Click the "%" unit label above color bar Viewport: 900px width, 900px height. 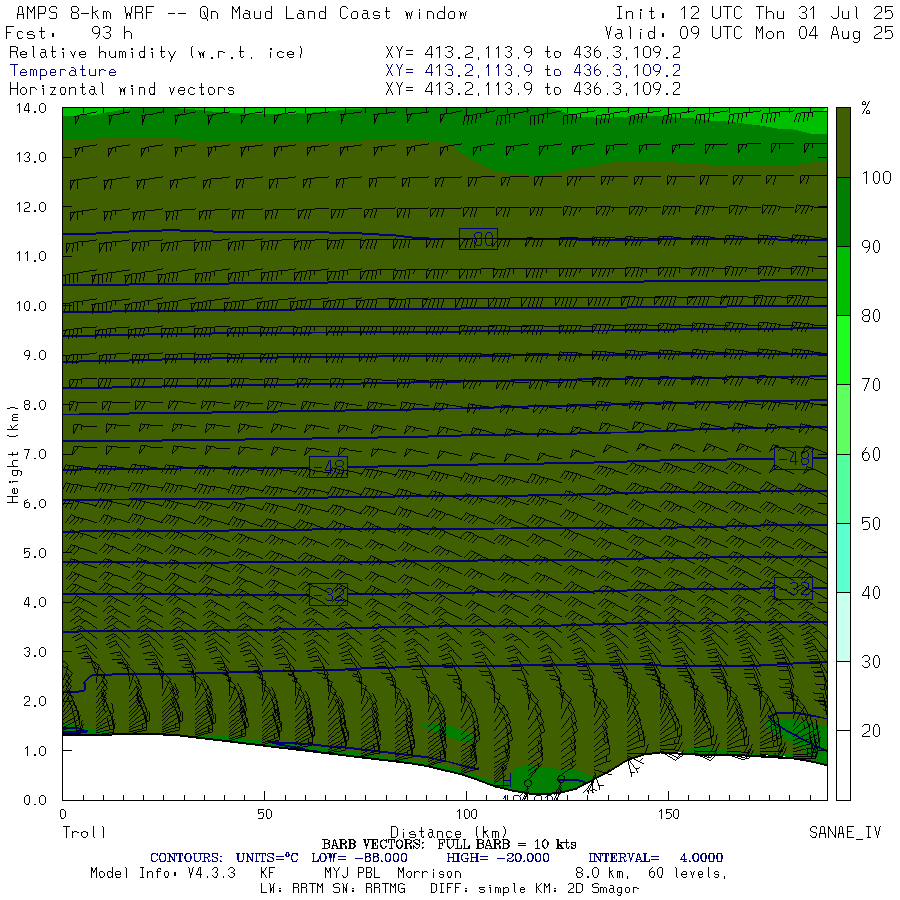point(866,108)
